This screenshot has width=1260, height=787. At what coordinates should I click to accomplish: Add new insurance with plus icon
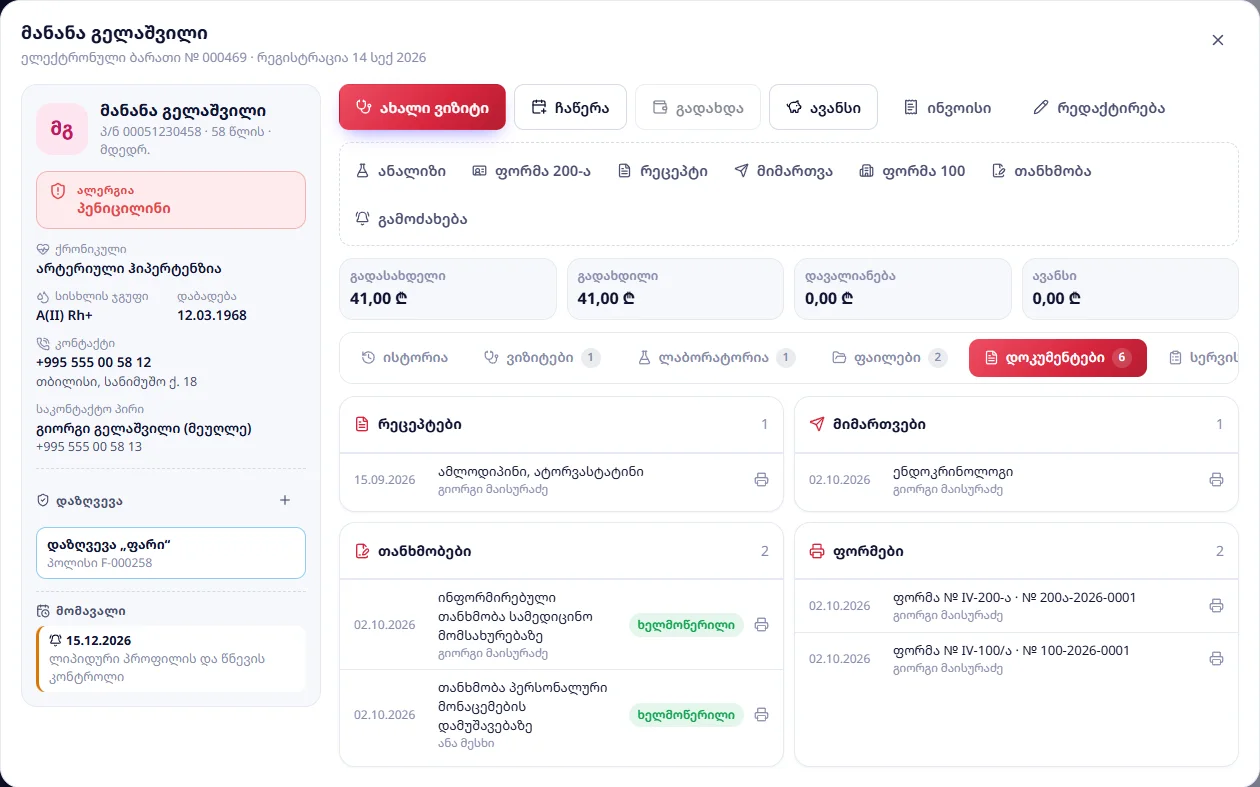[285, 500]
